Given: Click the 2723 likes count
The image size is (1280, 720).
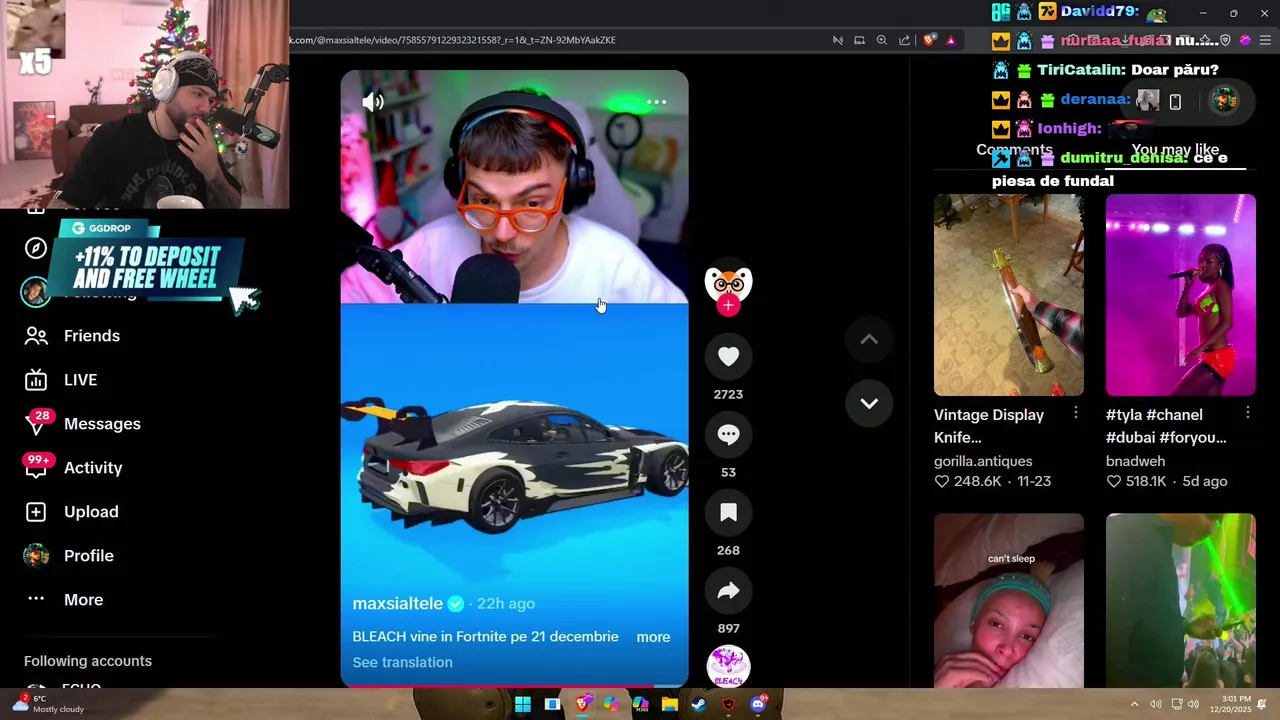Looking at the screenshot, I should (728, 394).
